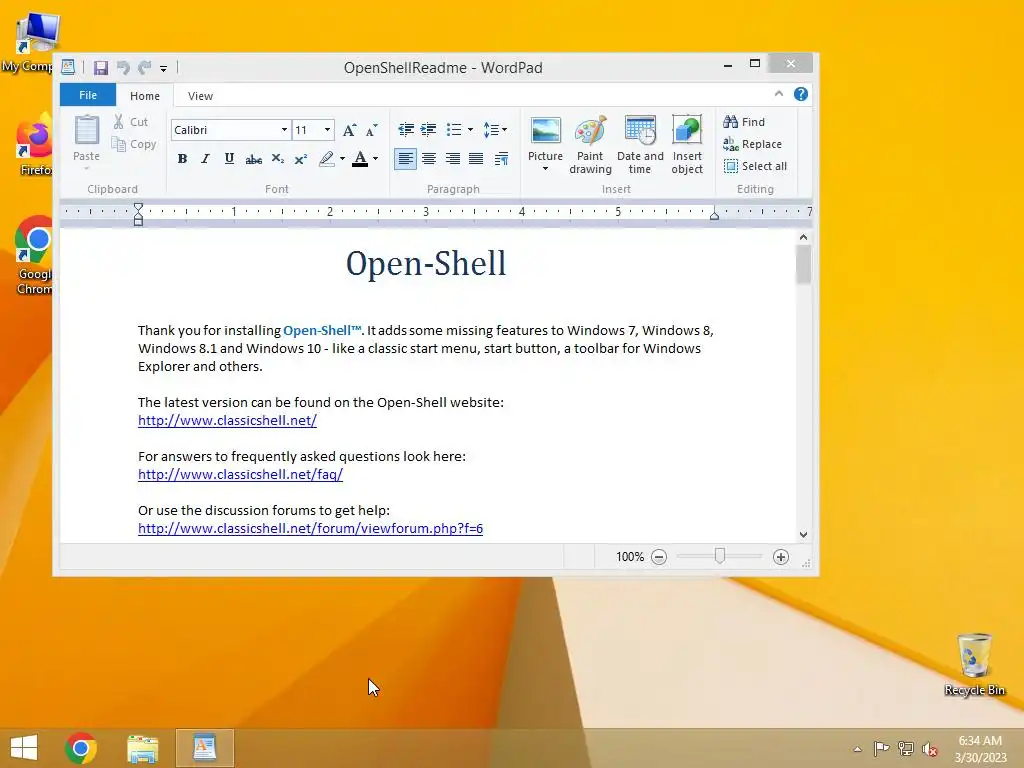Click the bullet list icon

454,129
